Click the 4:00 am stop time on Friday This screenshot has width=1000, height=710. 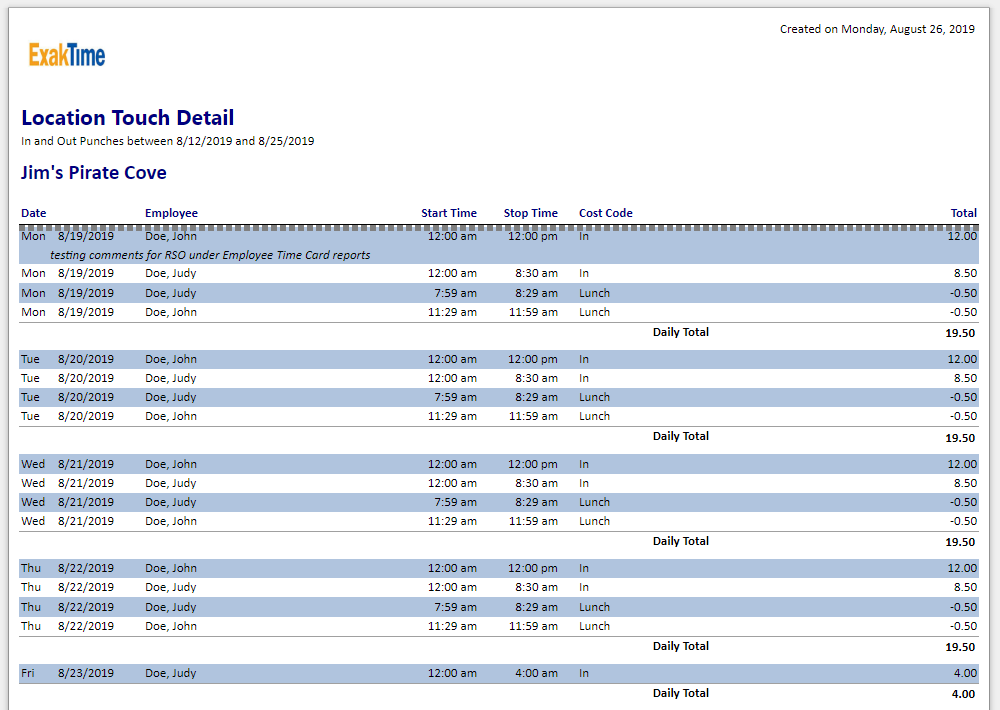coord(536,673)
